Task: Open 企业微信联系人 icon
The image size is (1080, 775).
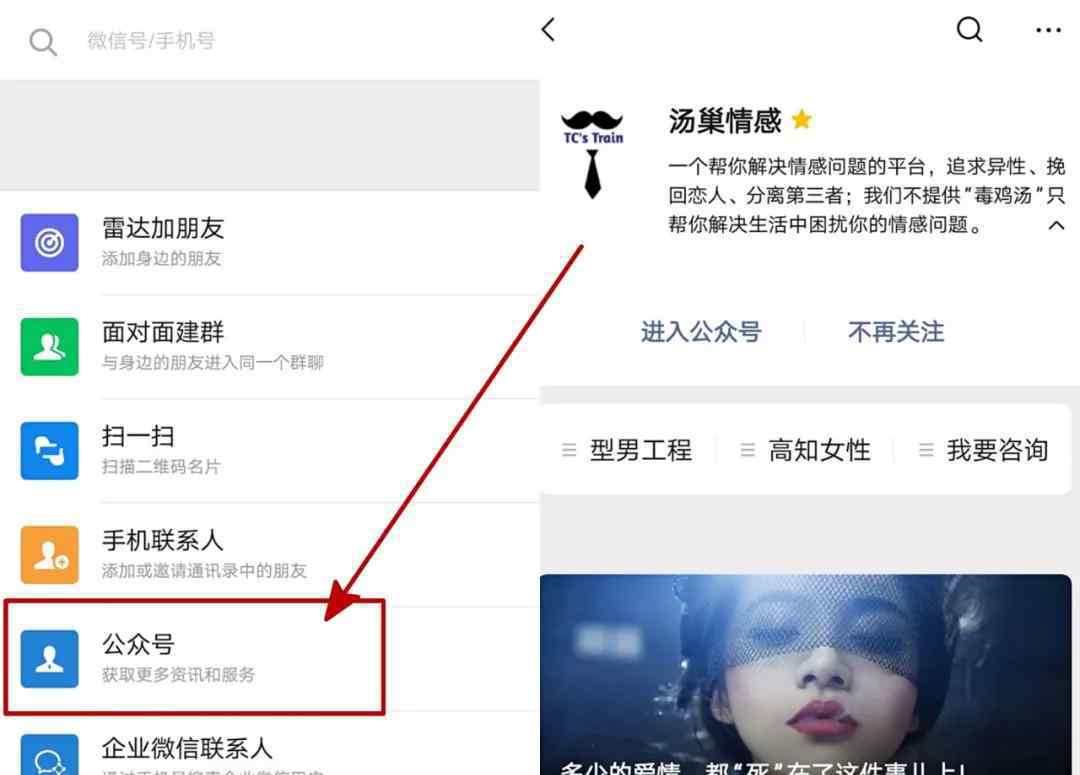Action: pos(50,755)
